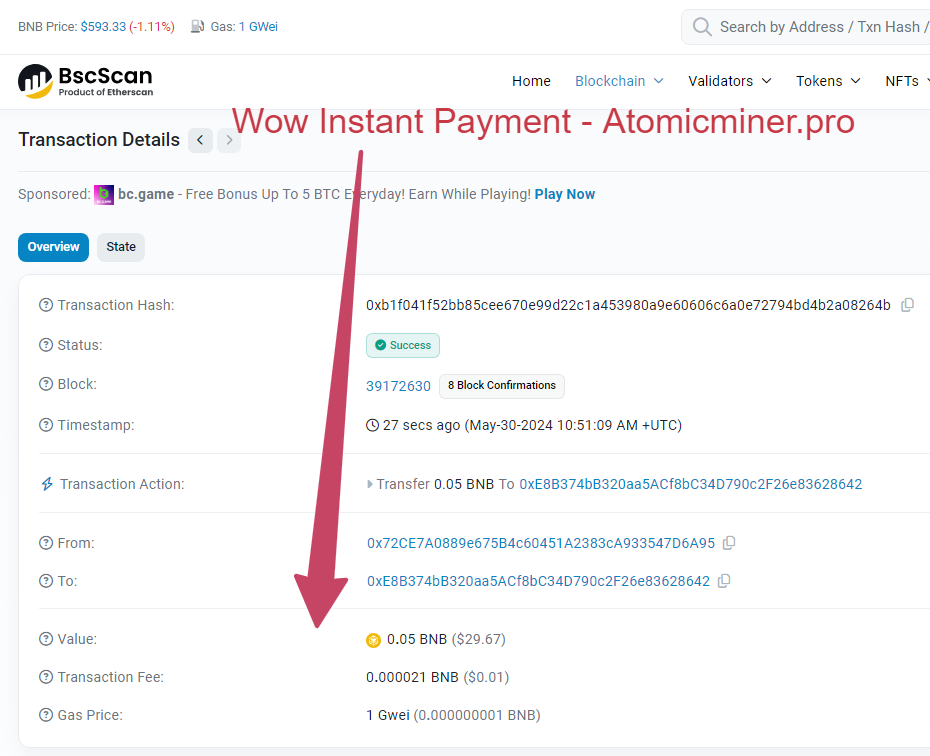Click the Value help icon
930x756 pixels.
pos(46,639)
